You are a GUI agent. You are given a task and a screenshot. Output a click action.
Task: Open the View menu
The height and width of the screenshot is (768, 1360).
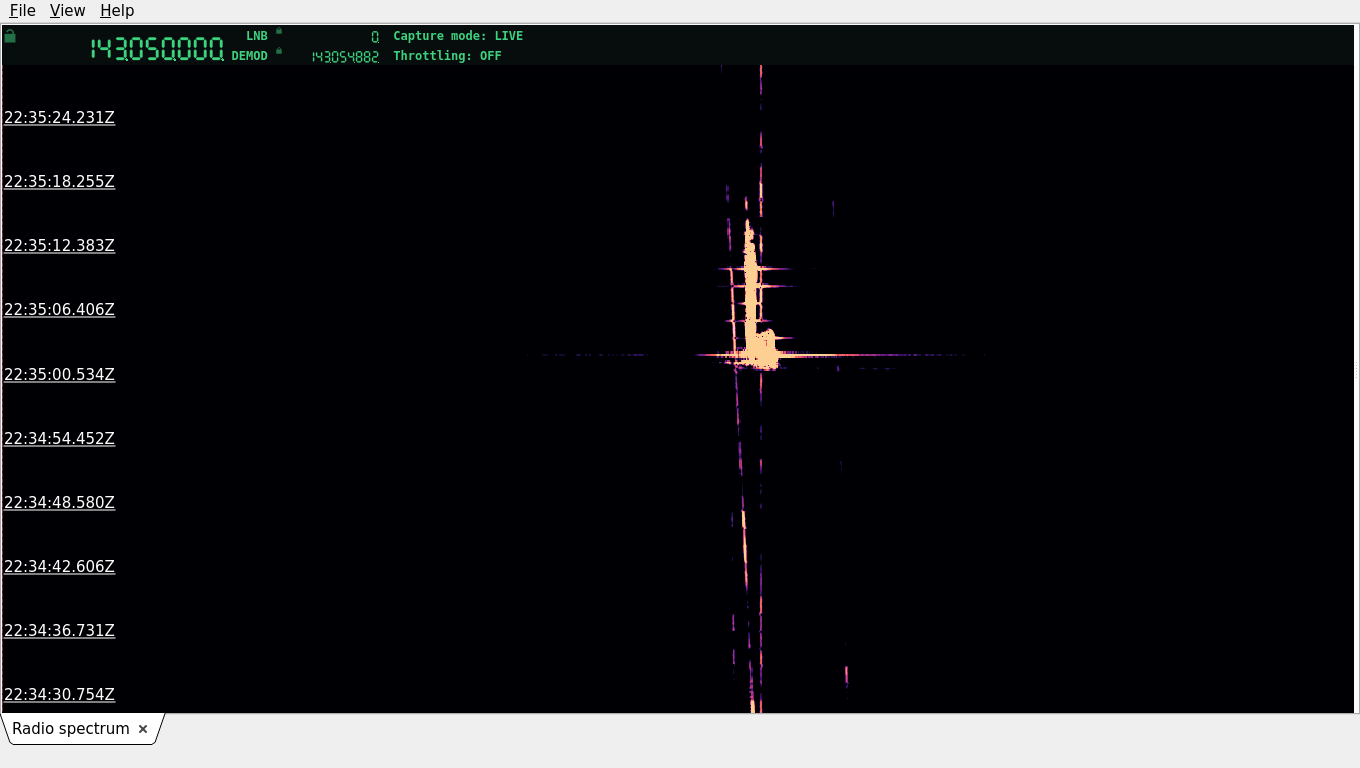pos(67,10)
